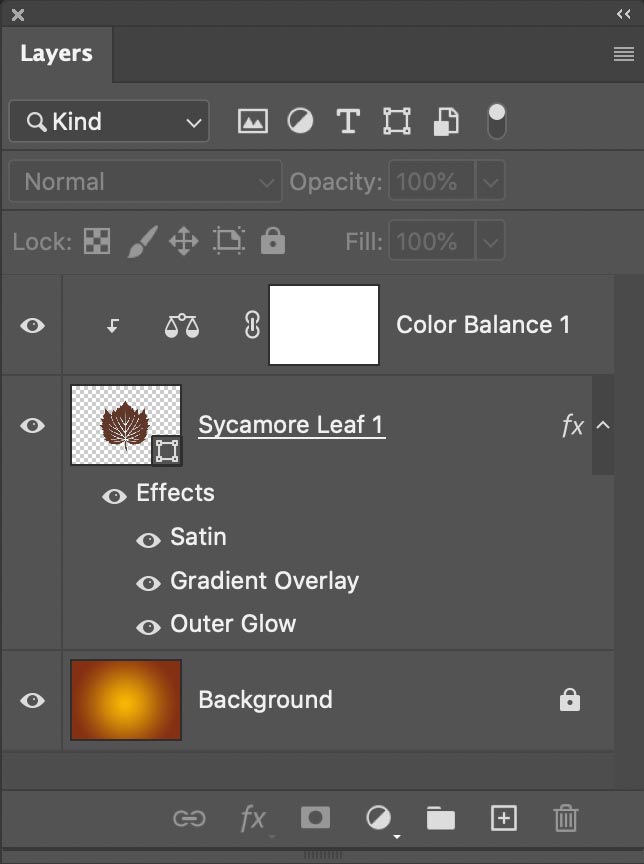644x864 pixels.
Task: Collapse the Effects list on Sycamore Leaf 1
Action: coord(604,425)
